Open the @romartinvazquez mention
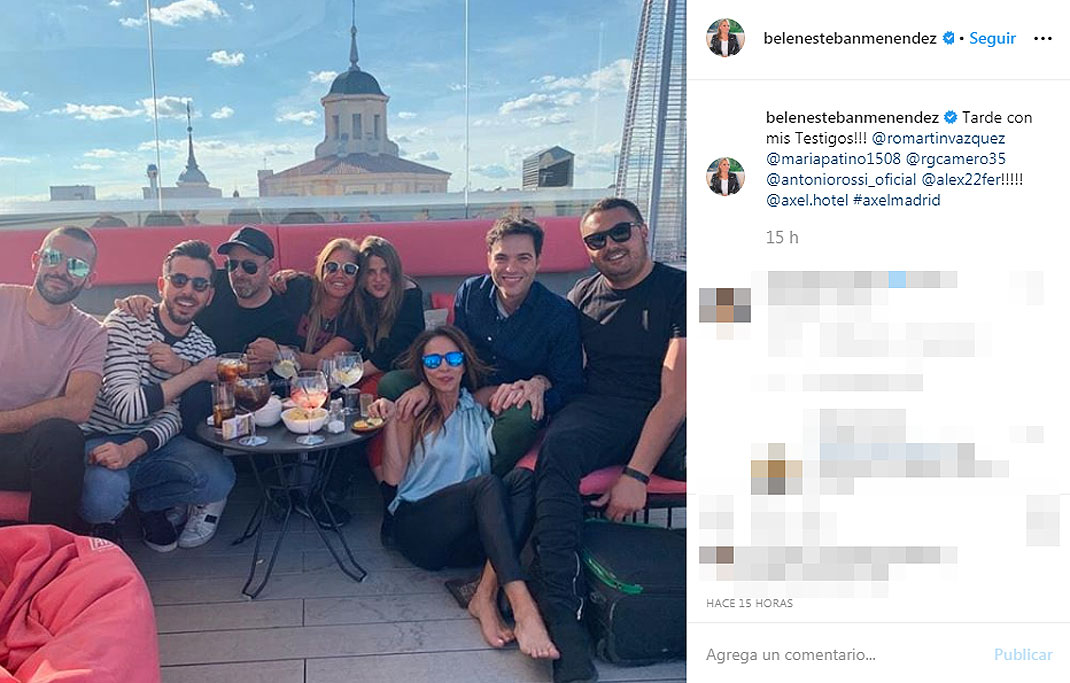The width and height of the screenshot is (1070, 683). pyautogui.click(x=938, y=138)
